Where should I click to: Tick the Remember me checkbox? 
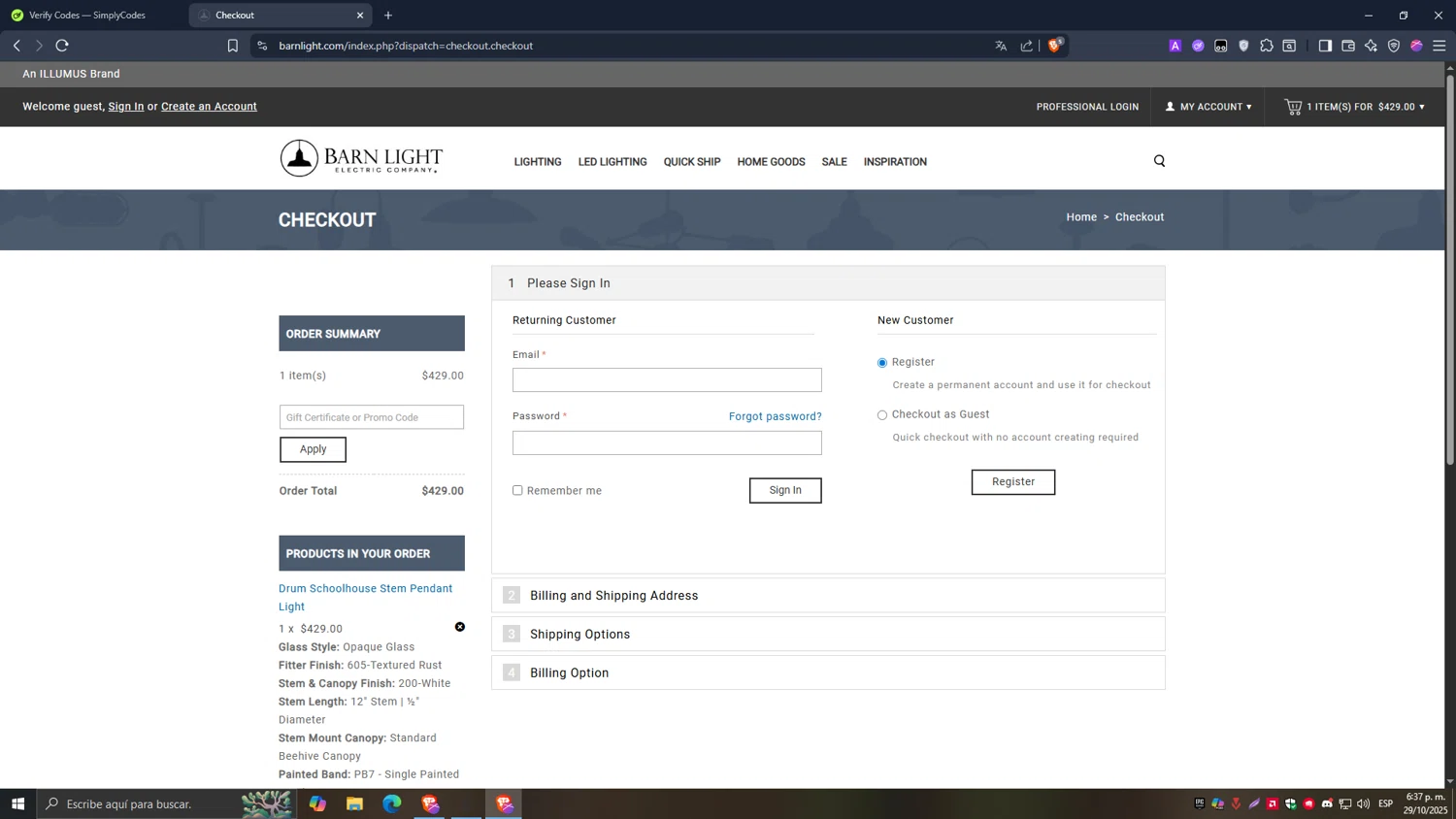(x=517, y=491)
